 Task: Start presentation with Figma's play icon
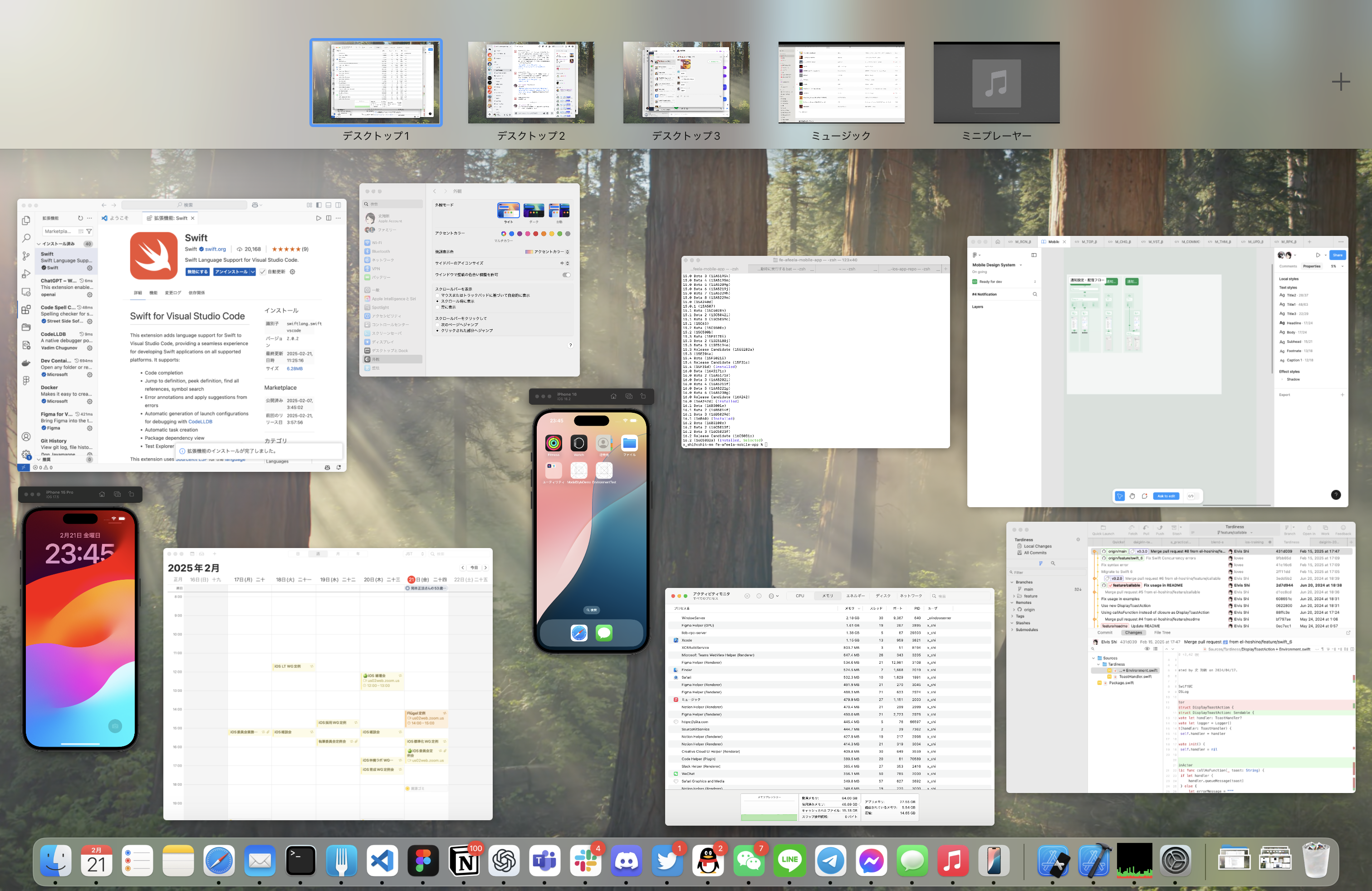click(1318, 255)
